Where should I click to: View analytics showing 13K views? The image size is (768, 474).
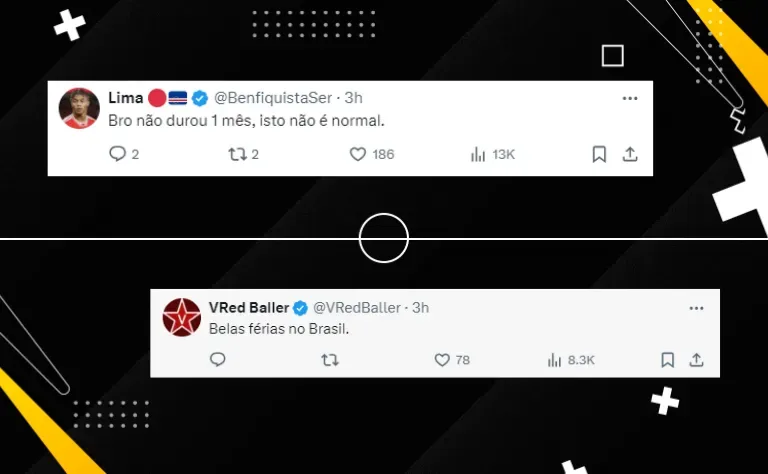492,155
